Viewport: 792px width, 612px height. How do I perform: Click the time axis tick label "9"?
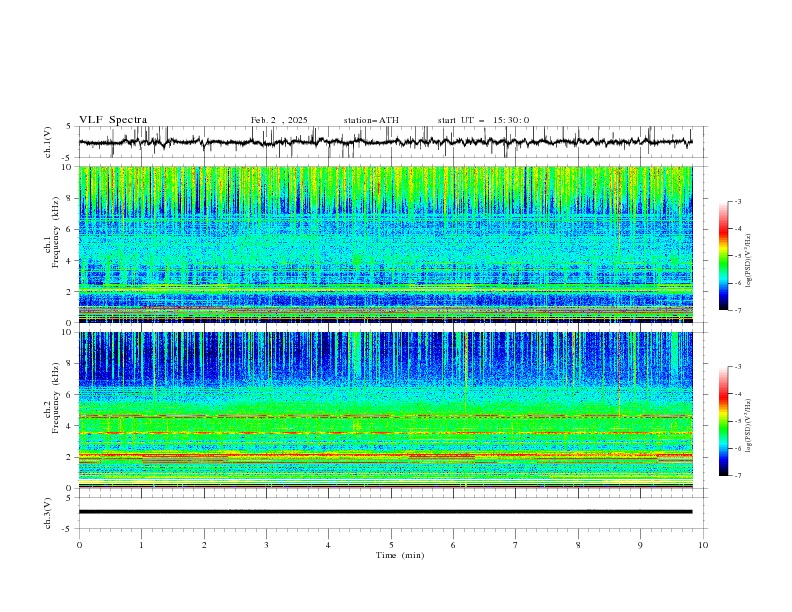coord(640,545)
